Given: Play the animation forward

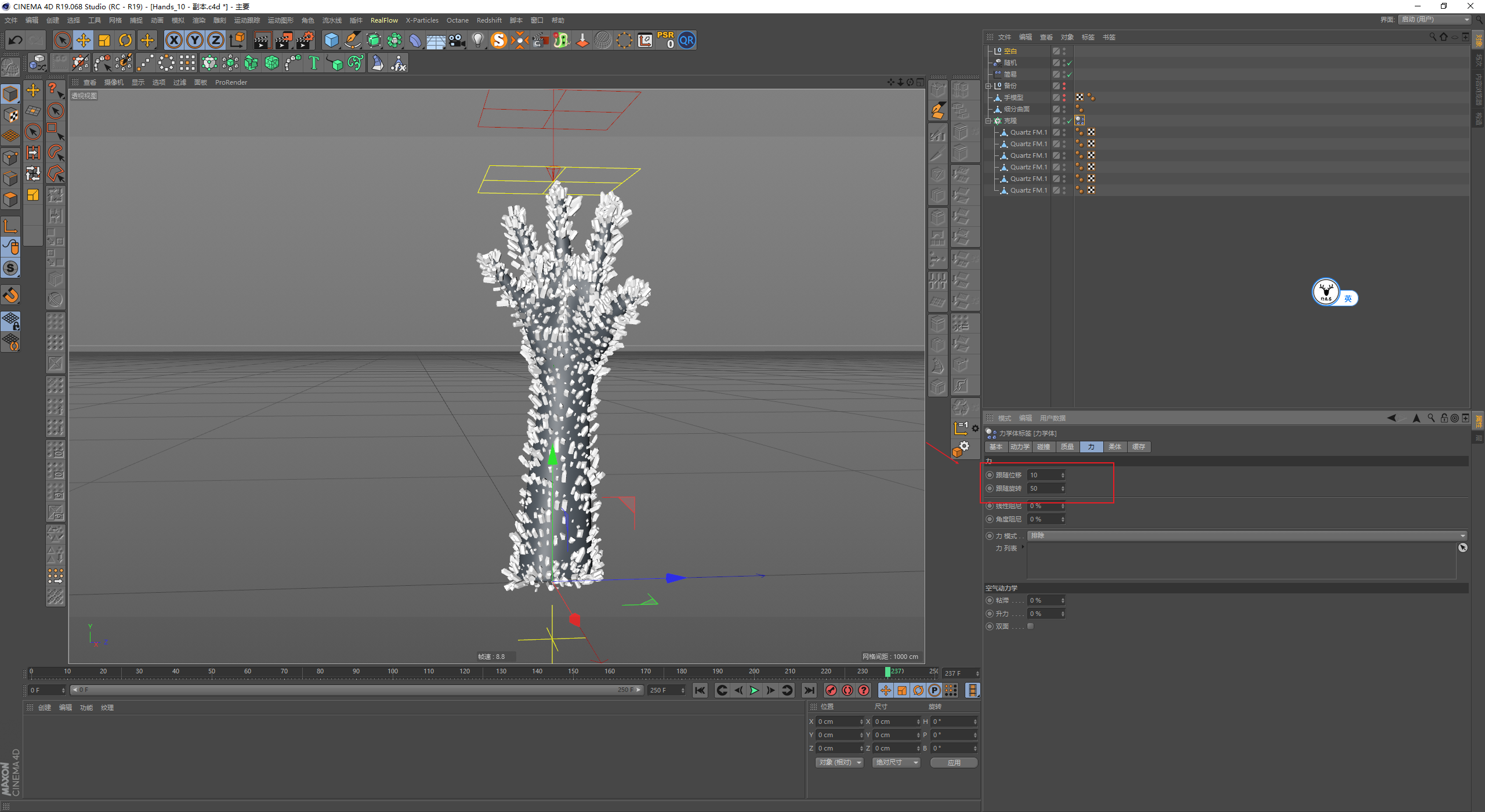Looking at the screenshot, I should point(754,690).
